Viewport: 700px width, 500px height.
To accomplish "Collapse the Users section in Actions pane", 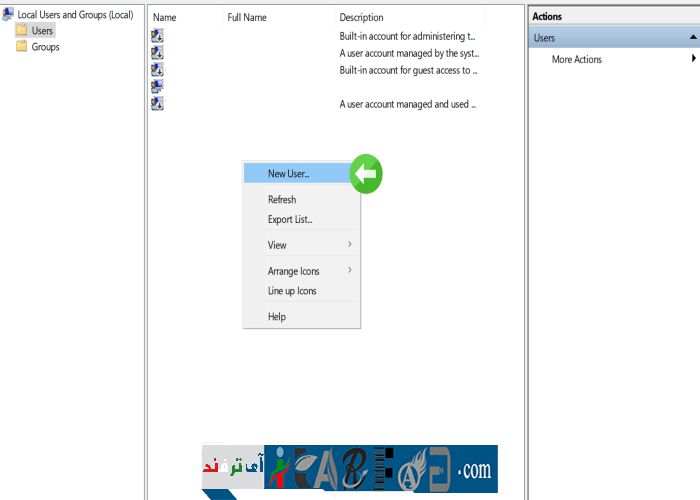I will coord(692,38).
